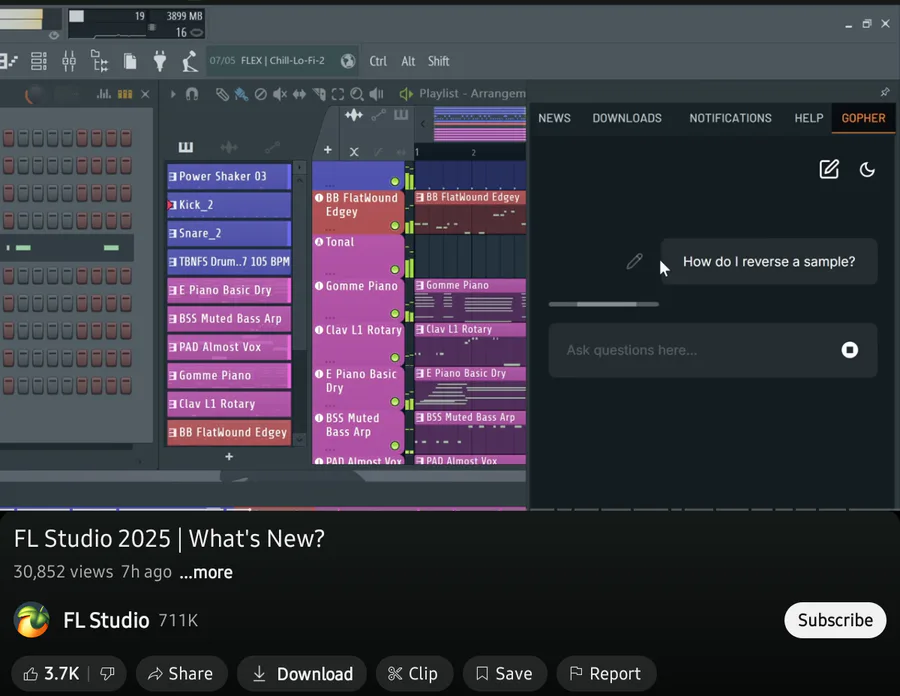Expand video description with ...more
This screenshot has width=900, height=696.
coord(206,572)
